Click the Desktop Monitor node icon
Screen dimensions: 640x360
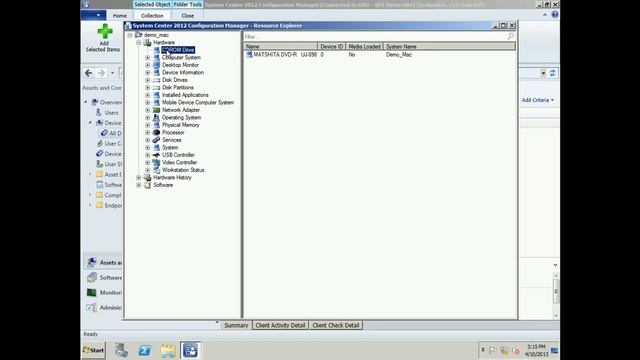point(156,65)
